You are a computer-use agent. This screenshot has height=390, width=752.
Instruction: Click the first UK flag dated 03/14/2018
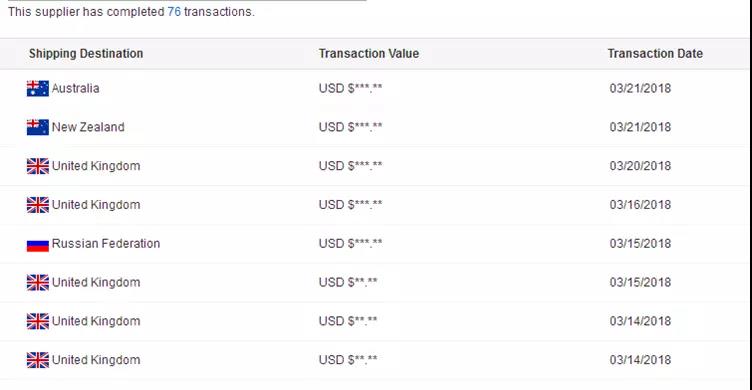click(x=37, y=322)
